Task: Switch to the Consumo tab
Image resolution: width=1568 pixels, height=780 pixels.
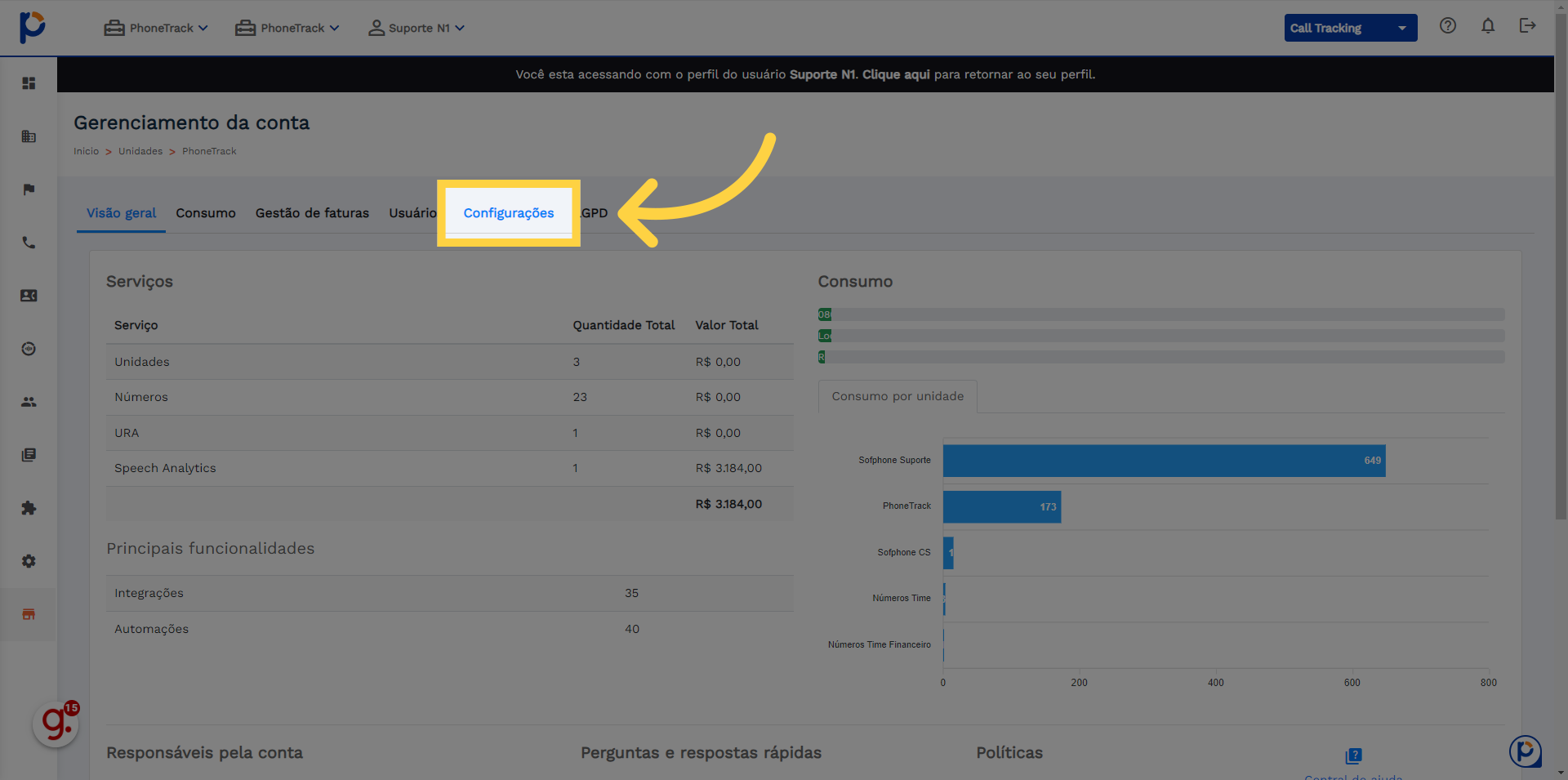Action: click(x=206, y=213)
